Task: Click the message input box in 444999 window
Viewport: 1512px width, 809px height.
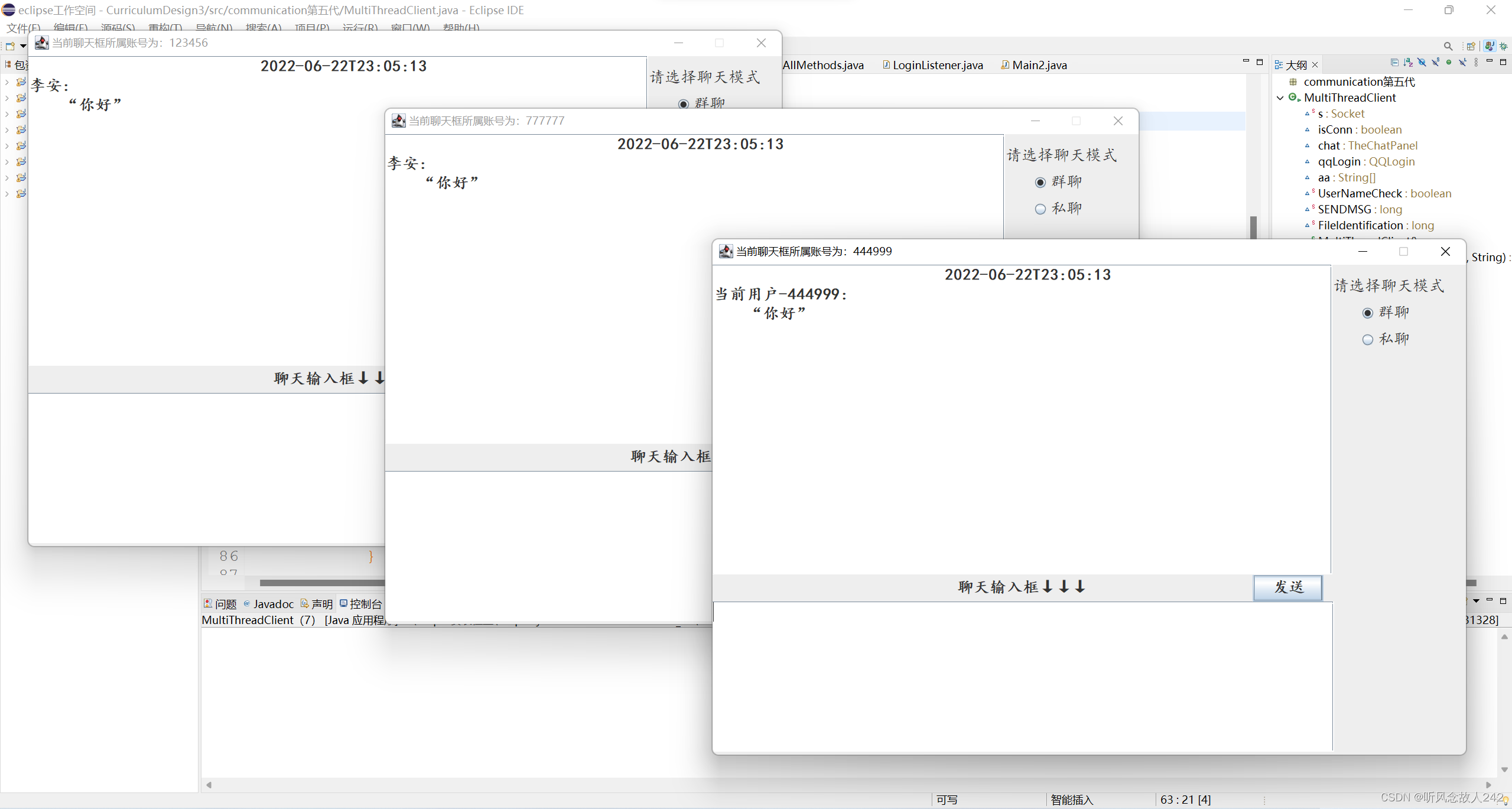Action: [x=1022, y=676]
